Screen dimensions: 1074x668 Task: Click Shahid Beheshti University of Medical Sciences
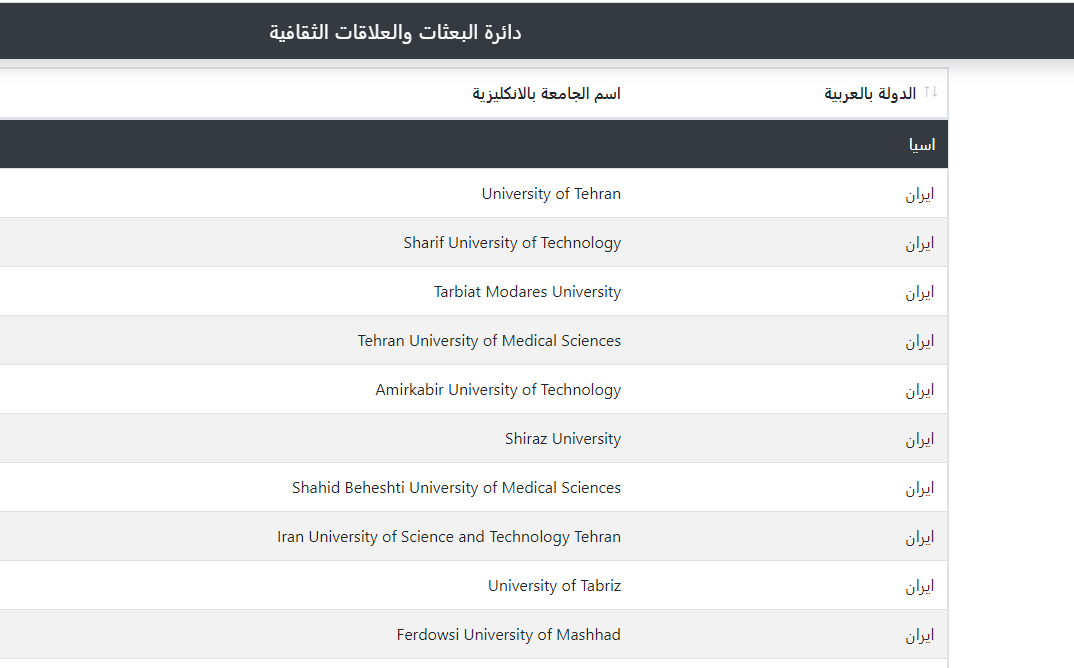point(456,488)
